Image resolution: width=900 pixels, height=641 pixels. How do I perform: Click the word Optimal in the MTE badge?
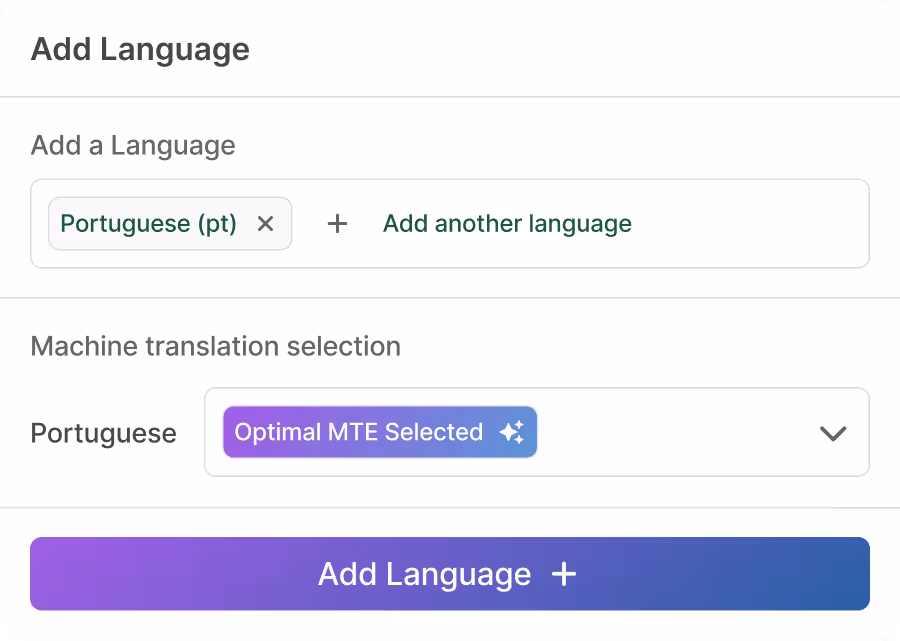pyautogui.click(x=278, y=433)
